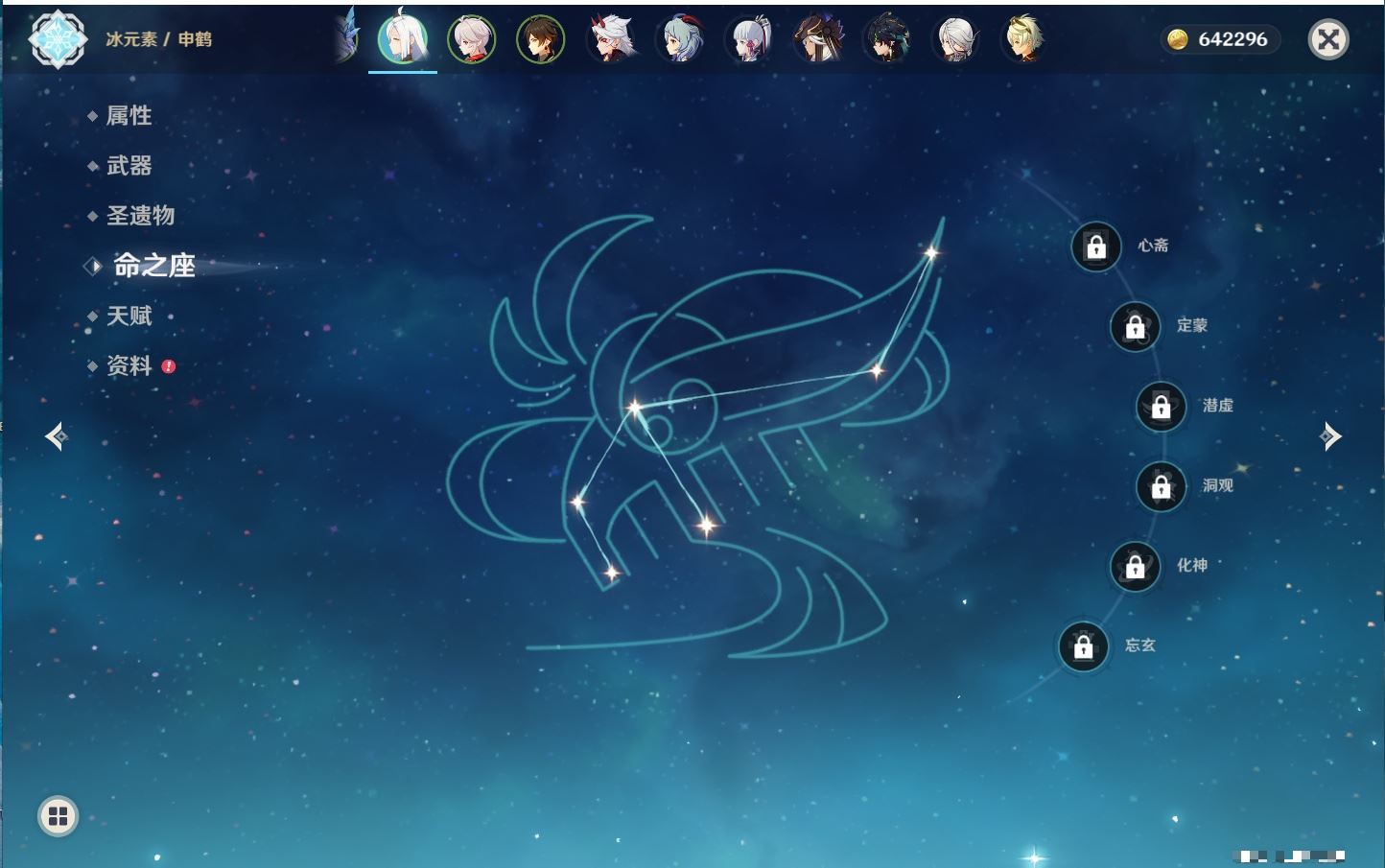Click the Mora coin icon

pos(1178,39)
